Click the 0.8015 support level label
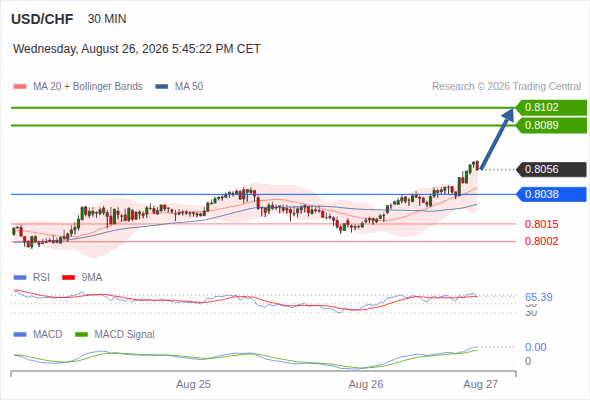 click(541, 224)
